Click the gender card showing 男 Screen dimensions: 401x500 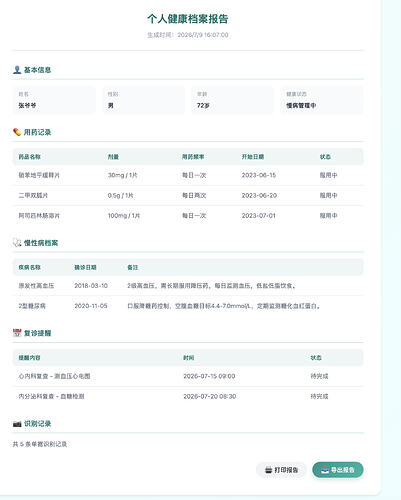[x=143, y=100]
